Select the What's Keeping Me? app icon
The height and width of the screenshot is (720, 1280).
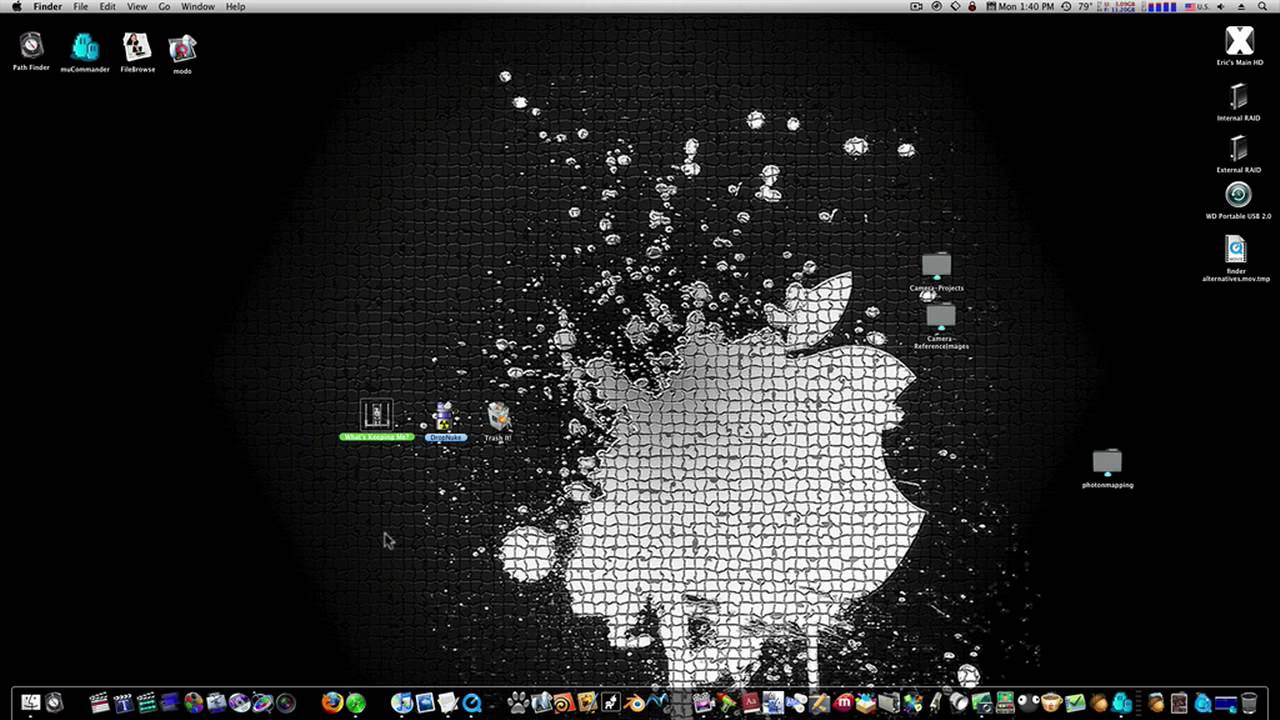coord(377,415)
